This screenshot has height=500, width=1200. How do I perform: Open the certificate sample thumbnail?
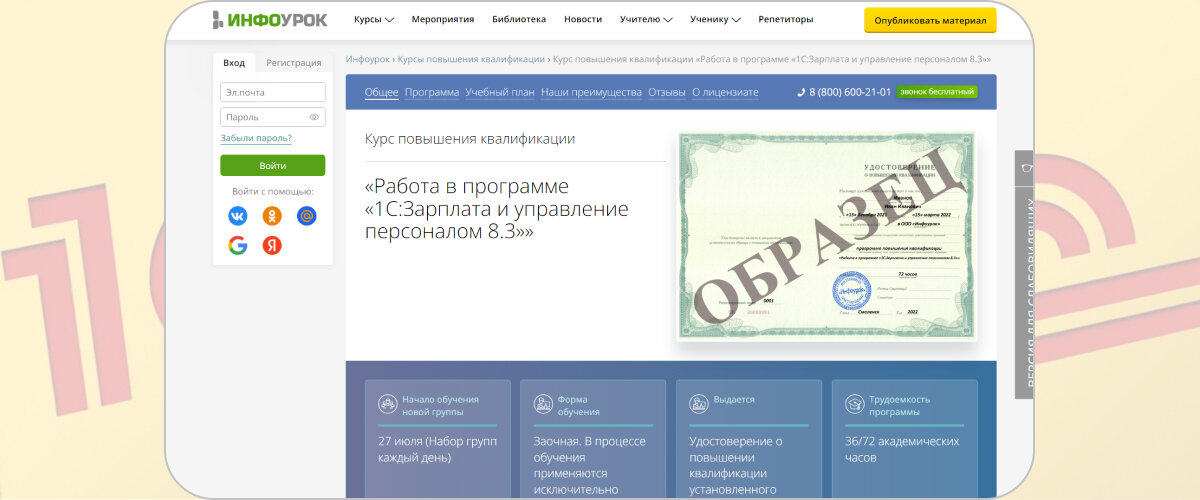pyautogui.click(x=826, y=236)
